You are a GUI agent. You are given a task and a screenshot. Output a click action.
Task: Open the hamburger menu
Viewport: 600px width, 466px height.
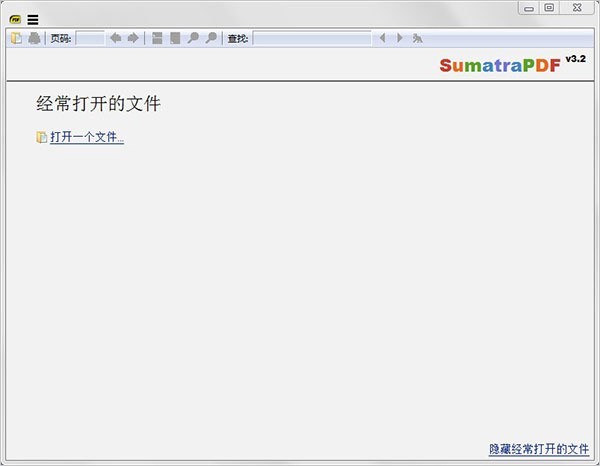click(33, 19)
